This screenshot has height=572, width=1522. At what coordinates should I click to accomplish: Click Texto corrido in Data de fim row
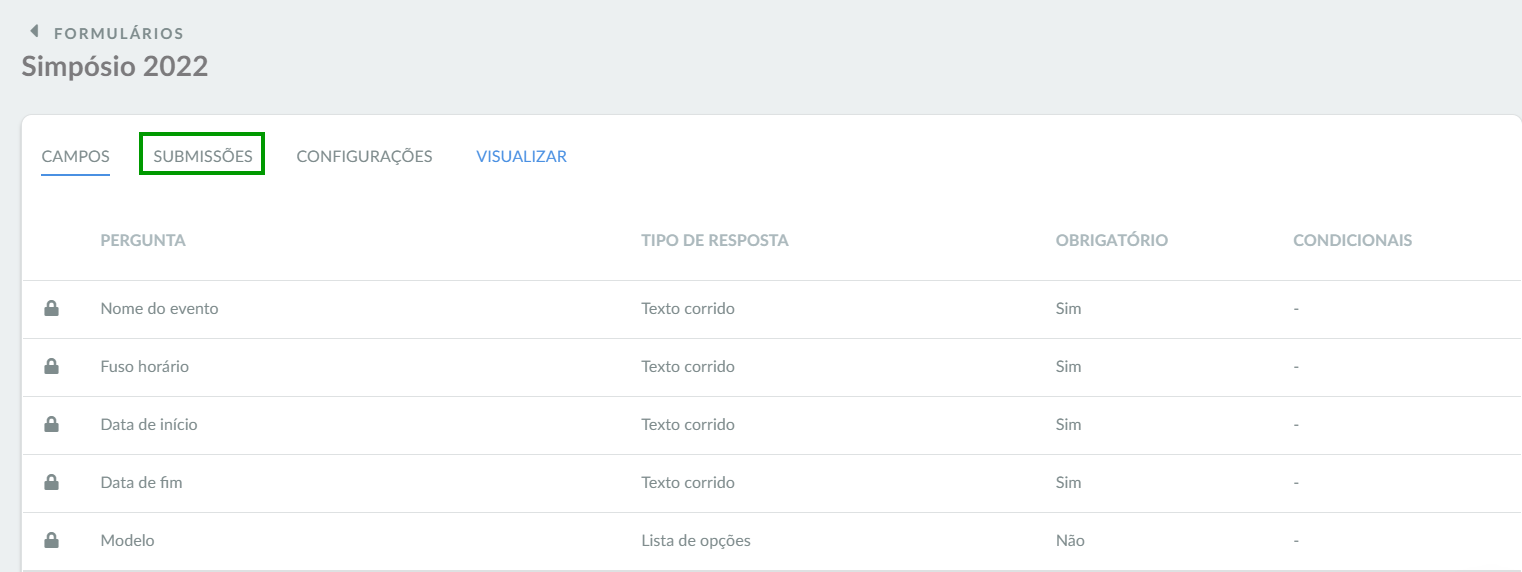(x=688, y=482)
